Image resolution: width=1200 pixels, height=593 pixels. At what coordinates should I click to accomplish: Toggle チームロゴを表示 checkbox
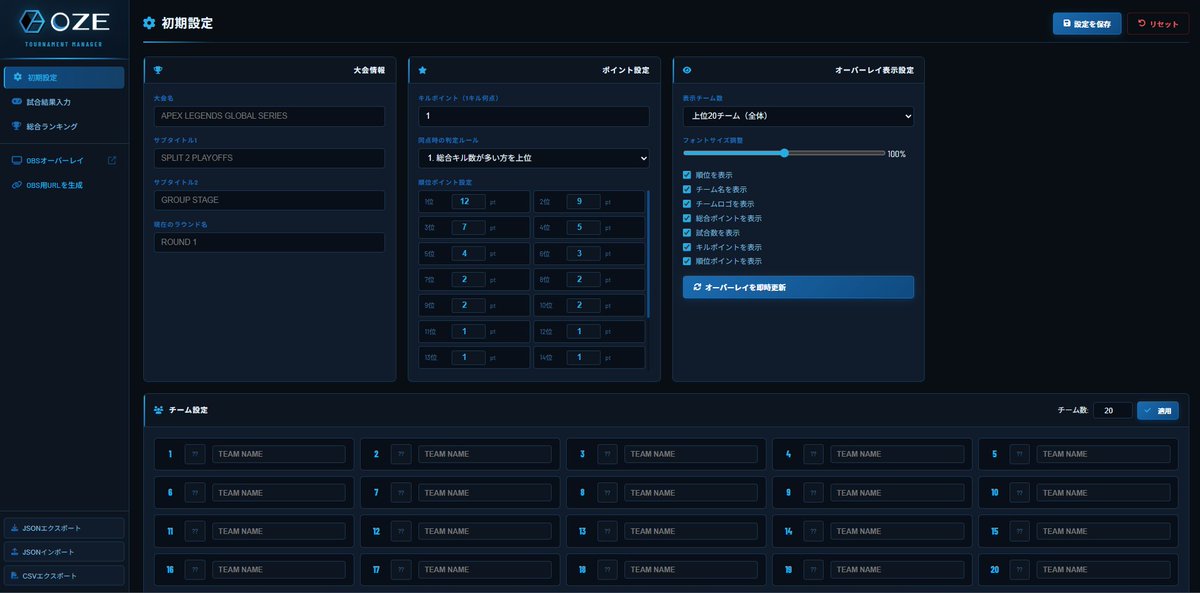(687, 203)
